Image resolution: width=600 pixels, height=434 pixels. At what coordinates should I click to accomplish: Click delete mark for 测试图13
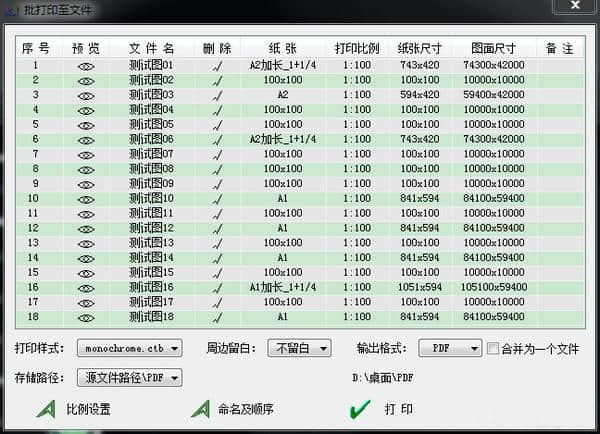pos(217,244)
